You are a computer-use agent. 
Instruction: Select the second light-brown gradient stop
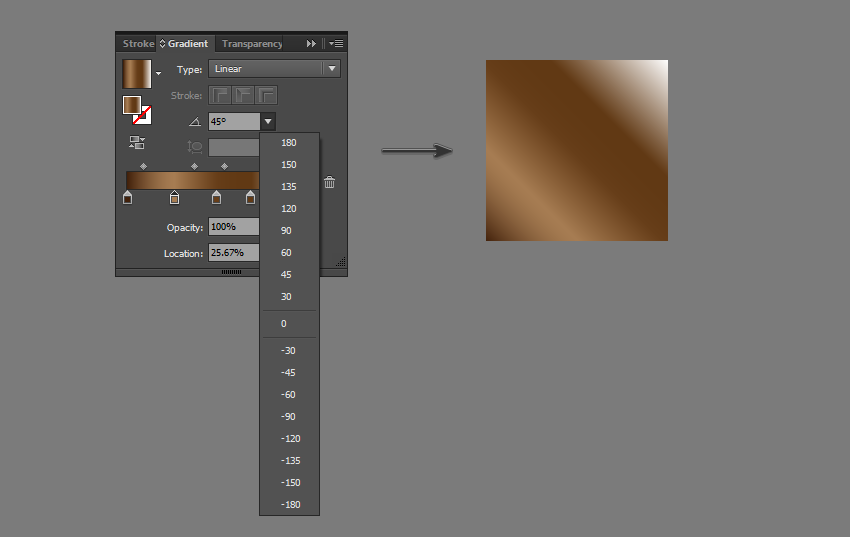coord(174,198)
